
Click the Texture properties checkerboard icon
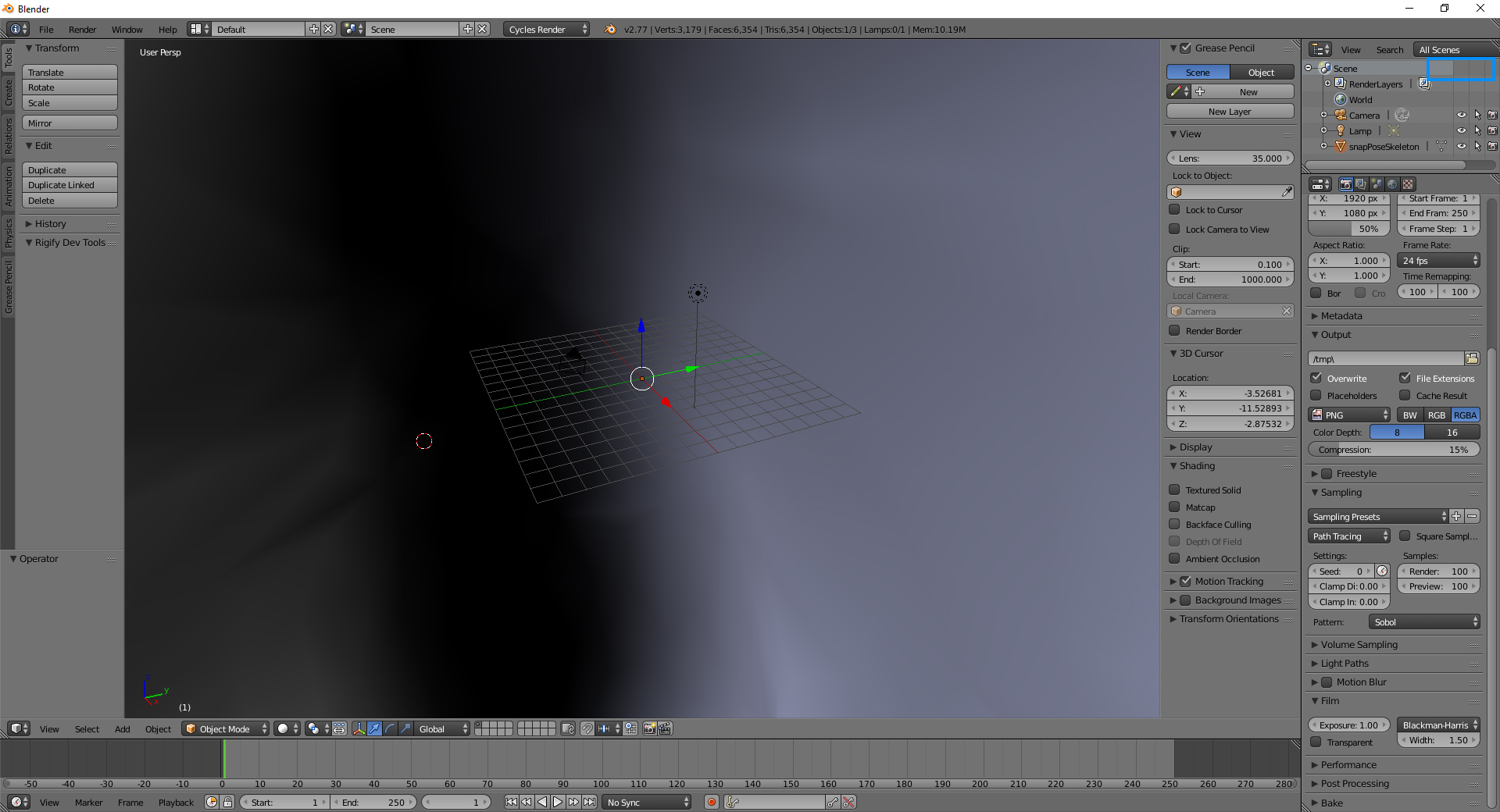[x=1408, y=184]
